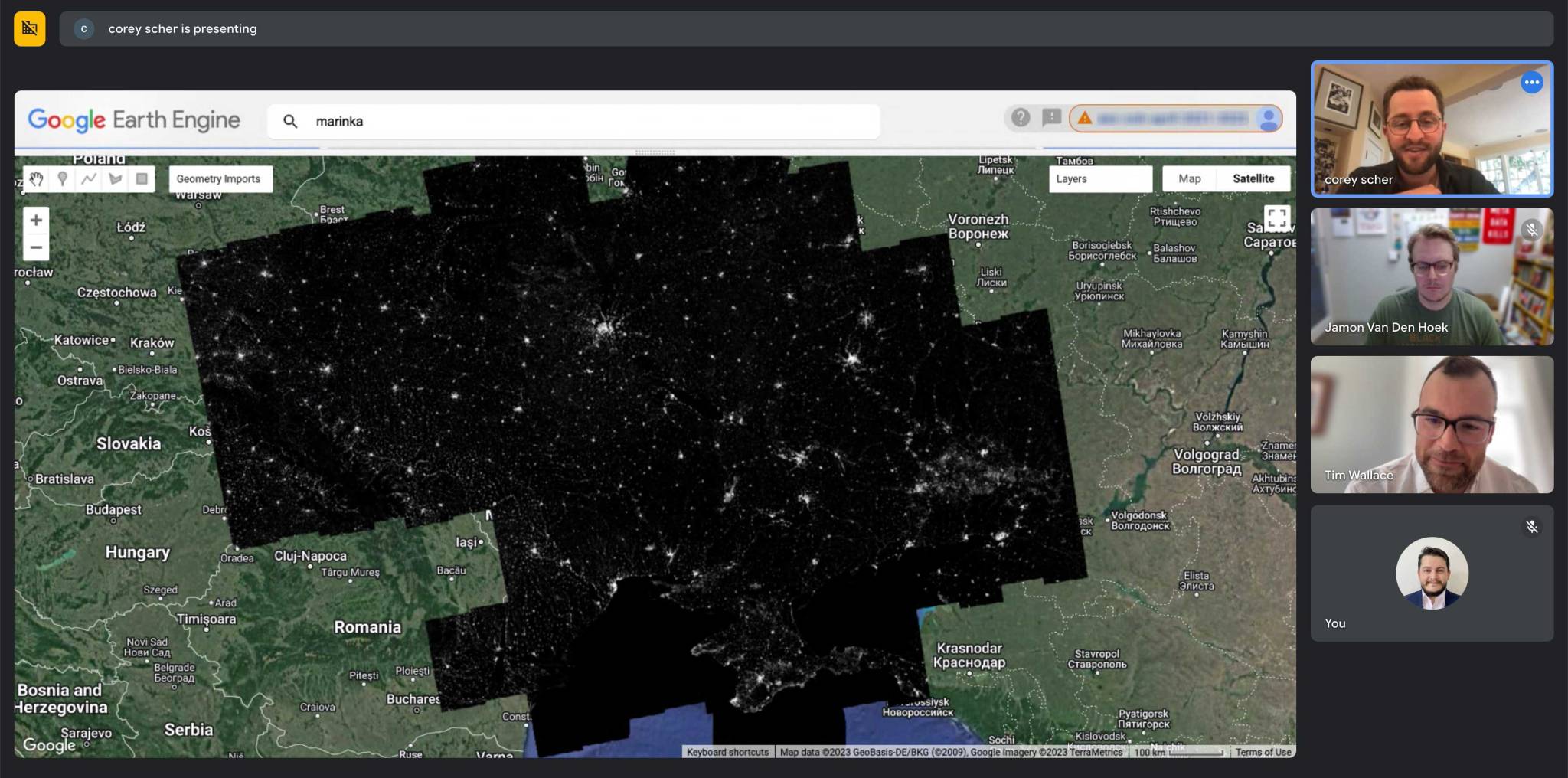Click the Keyboard shortcuts label
Viewport: 1568px width, 778px height.
[727, 752]
